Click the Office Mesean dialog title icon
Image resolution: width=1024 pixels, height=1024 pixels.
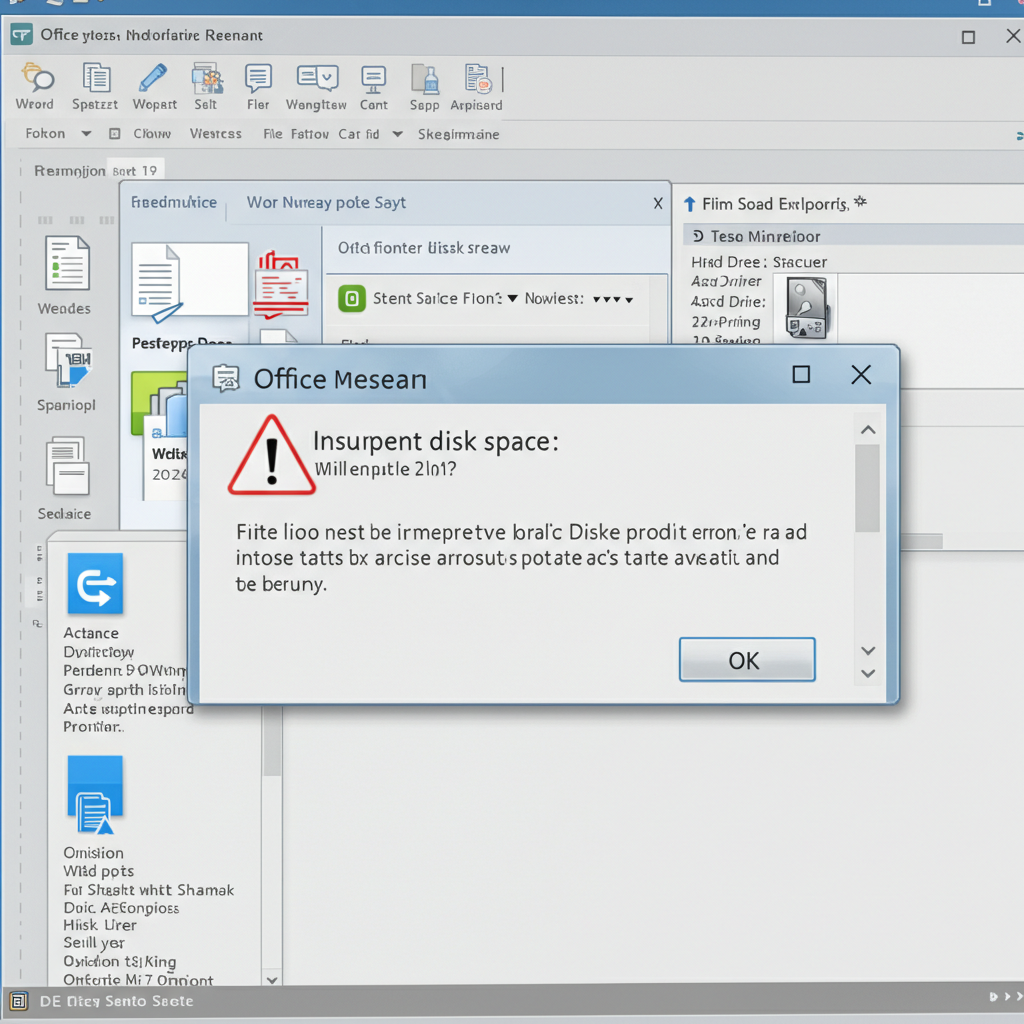pyautogui.click(x=226, y=378)
